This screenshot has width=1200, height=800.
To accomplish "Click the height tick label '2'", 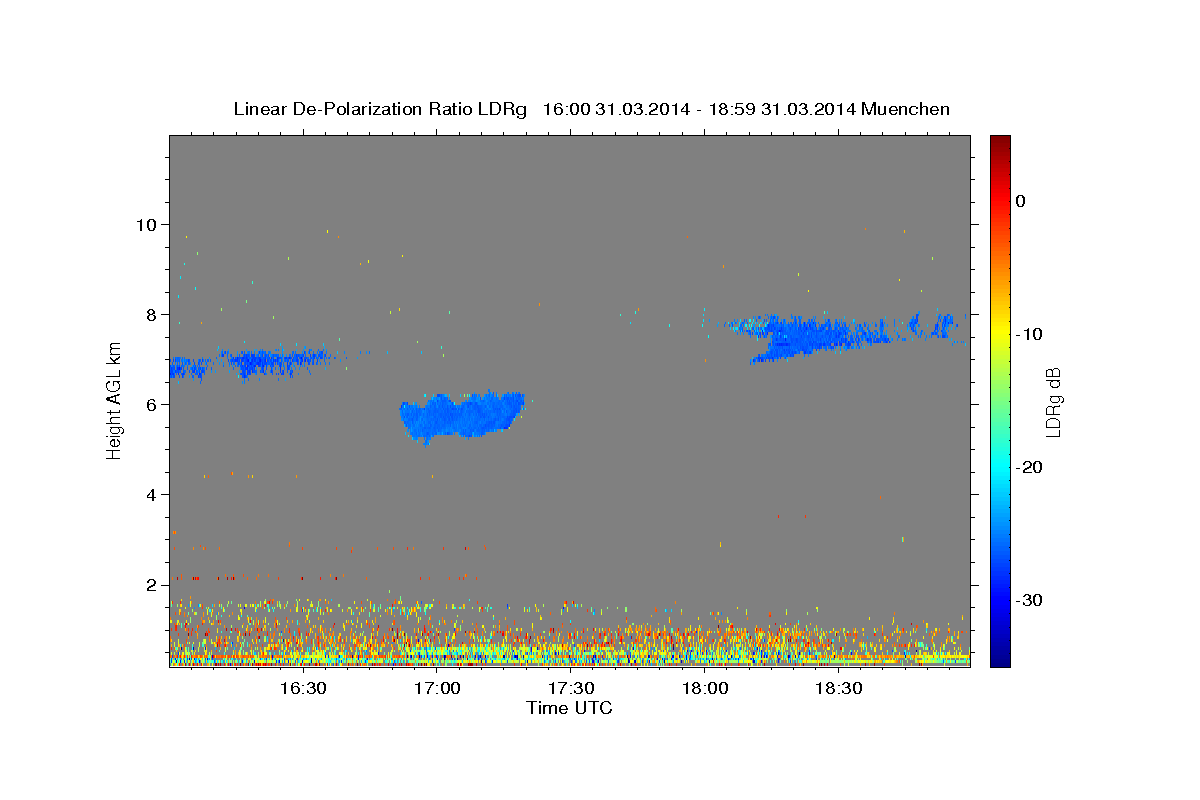I will point(154,584).
